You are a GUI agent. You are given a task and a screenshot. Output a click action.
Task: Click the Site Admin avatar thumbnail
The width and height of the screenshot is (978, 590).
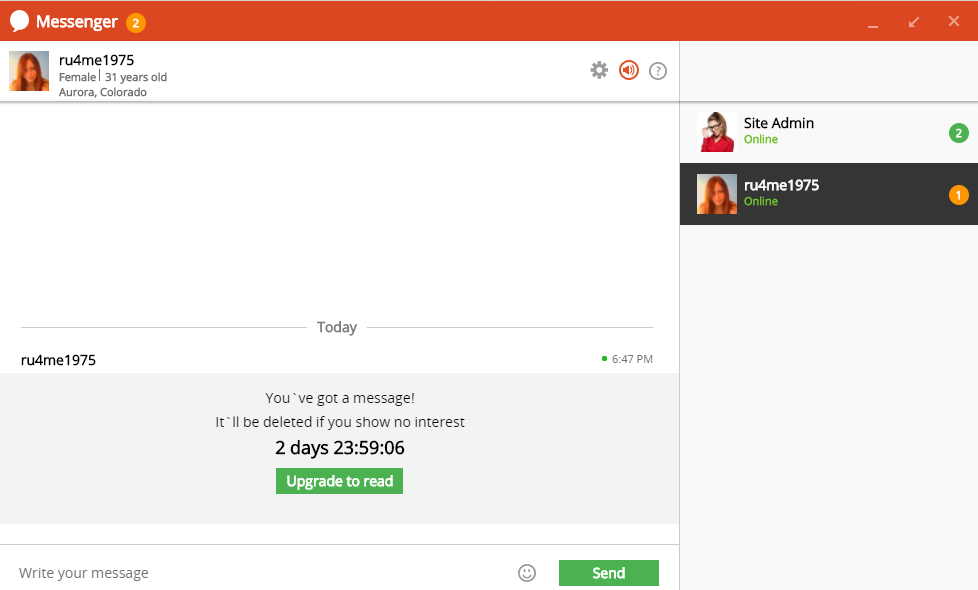pos(717,132)
